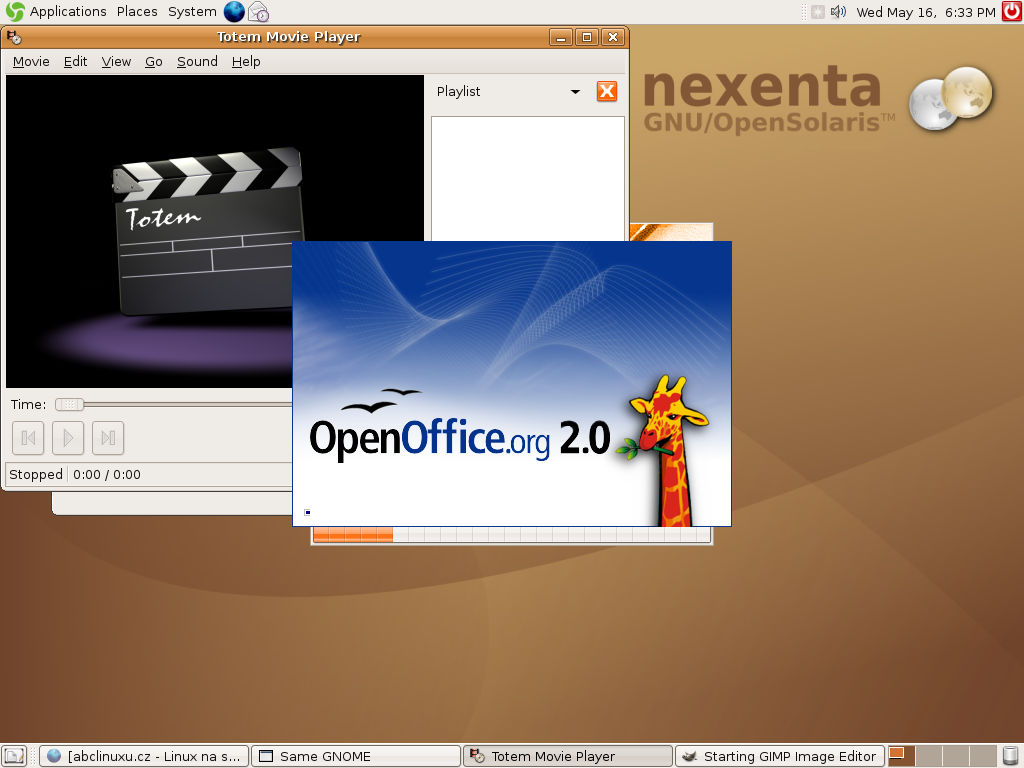Click the faded notification area icon
Image resolution: width=1024 pixels, height=768 pixels.
[x=818, y=12]
